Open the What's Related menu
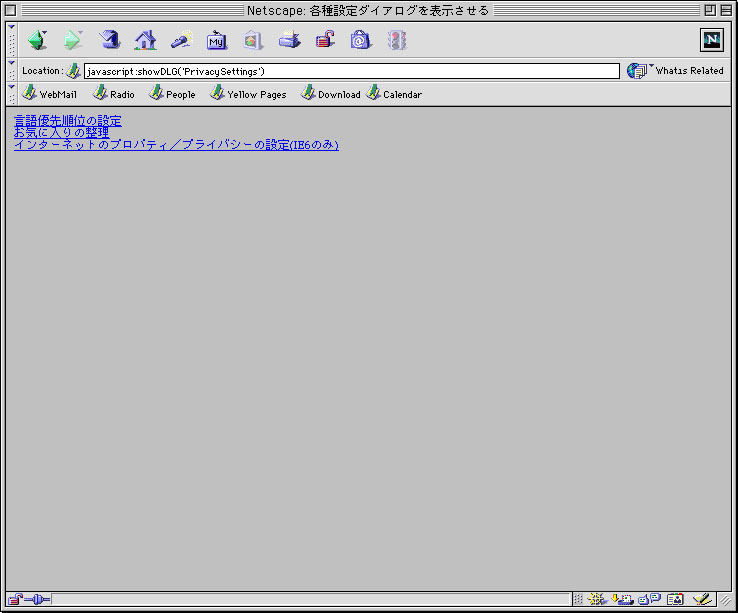This screenshot has width=738, height=613. [x=675, y=71]
